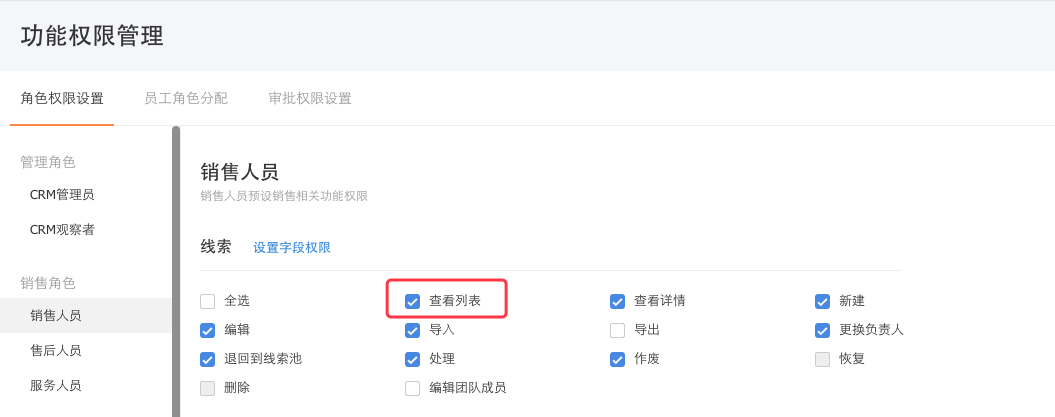Check the 全选 checkbox

[x=208, y=301]
